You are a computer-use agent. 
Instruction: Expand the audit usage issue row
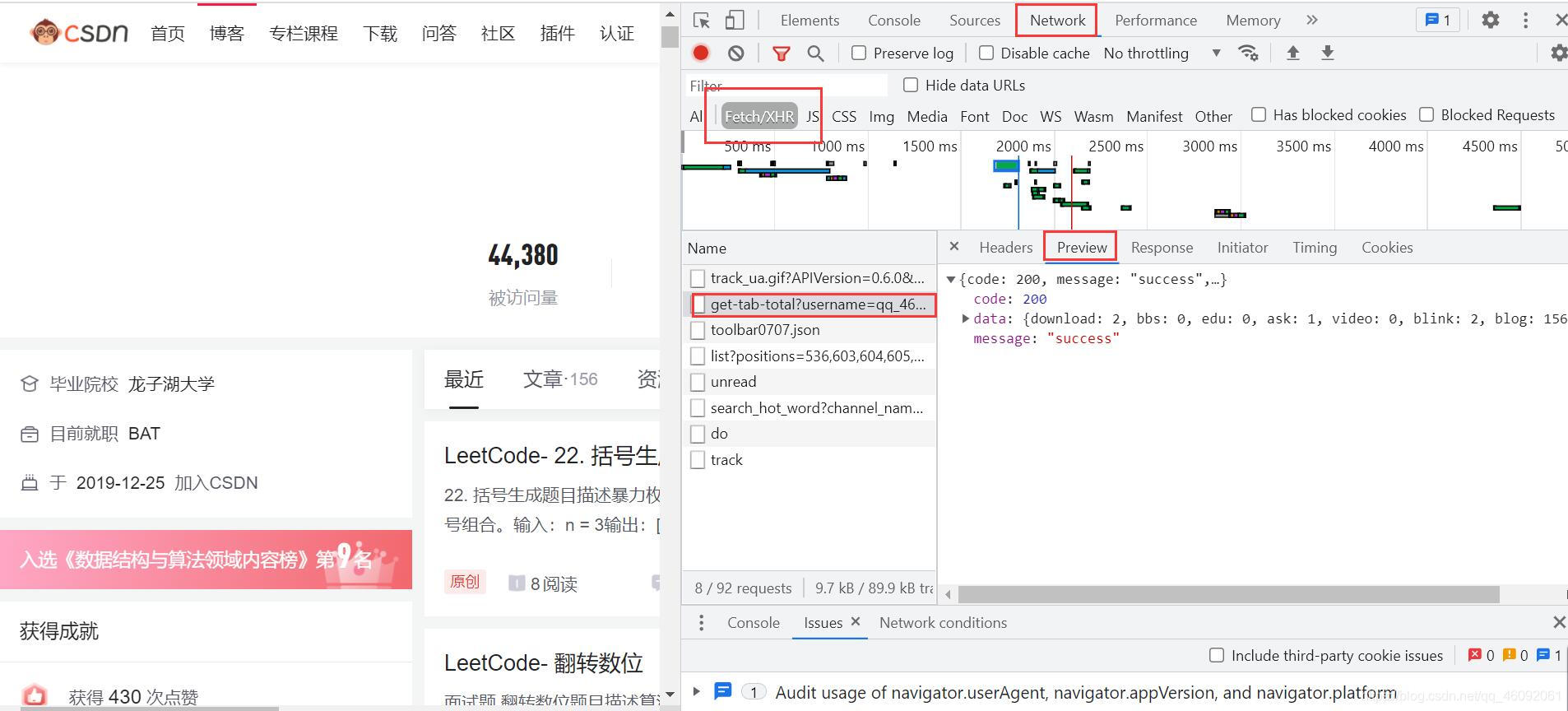pyautogui.click(x=697, y=691)
